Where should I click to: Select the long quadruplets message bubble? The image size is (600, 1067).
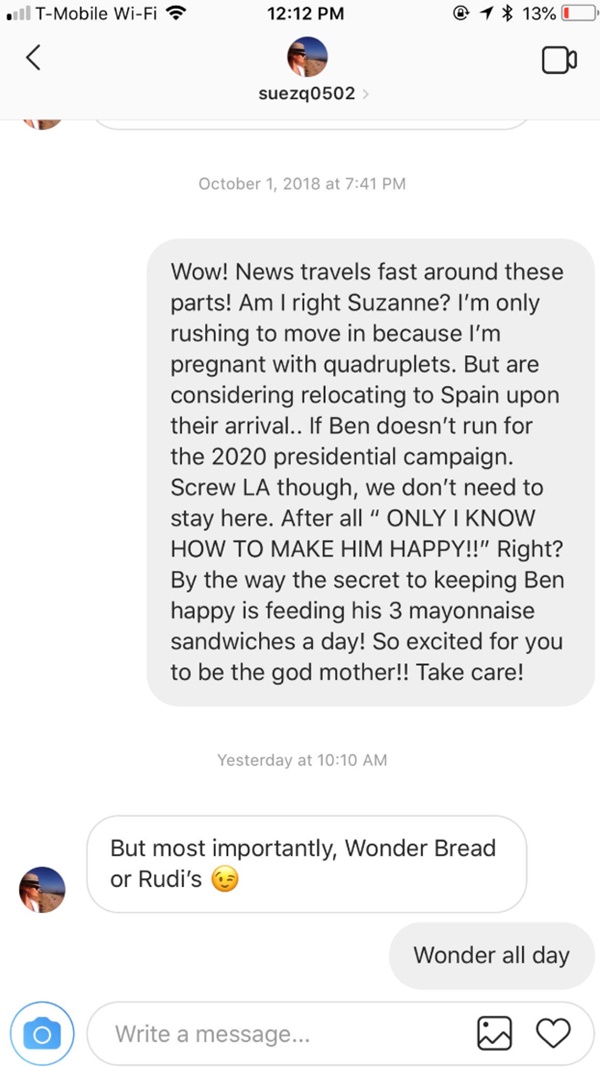coord(371,472)
